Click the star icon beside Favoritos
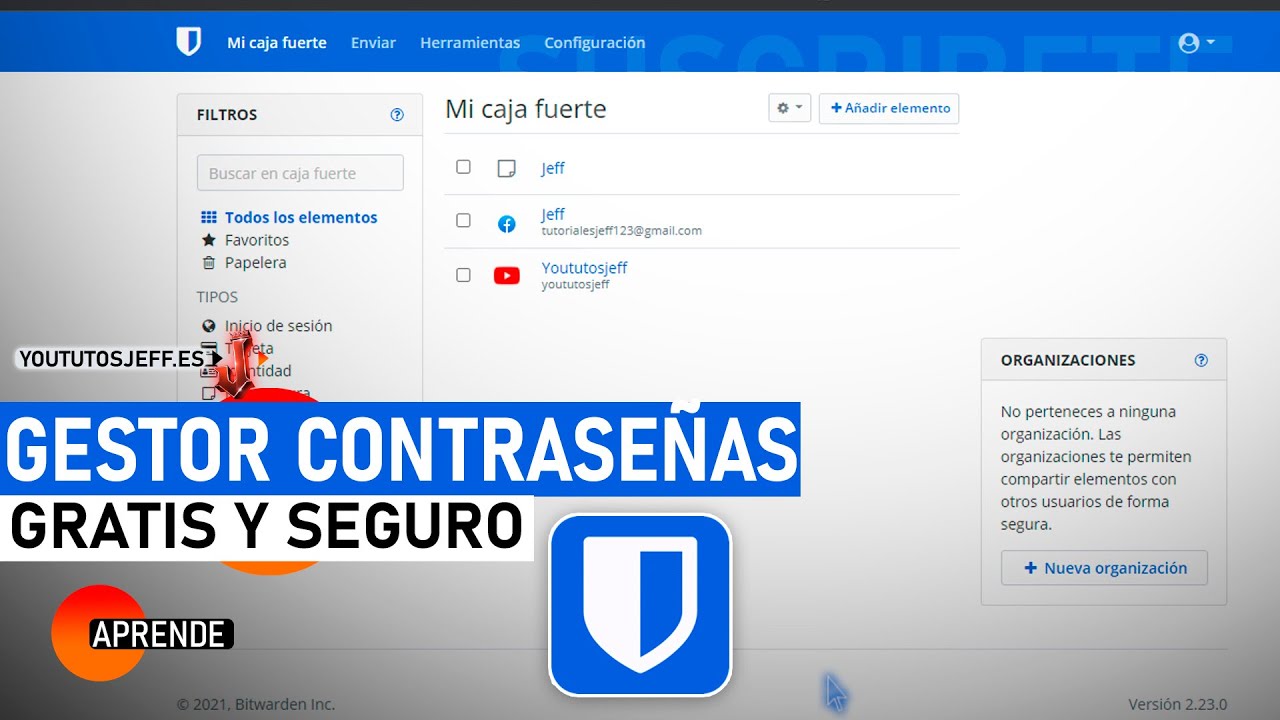The width and height of the screenshot is (1280, 720). click(x=209, y=240)
